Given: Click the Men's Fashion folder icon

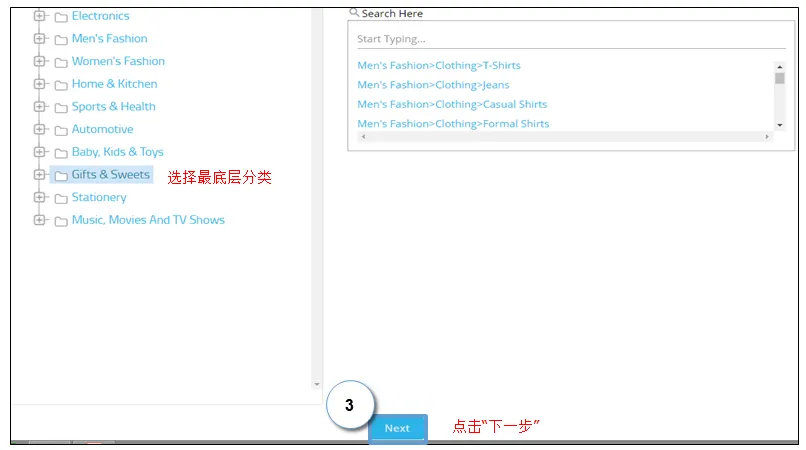Looking at the screenshot, I should [x=61, y=40].
